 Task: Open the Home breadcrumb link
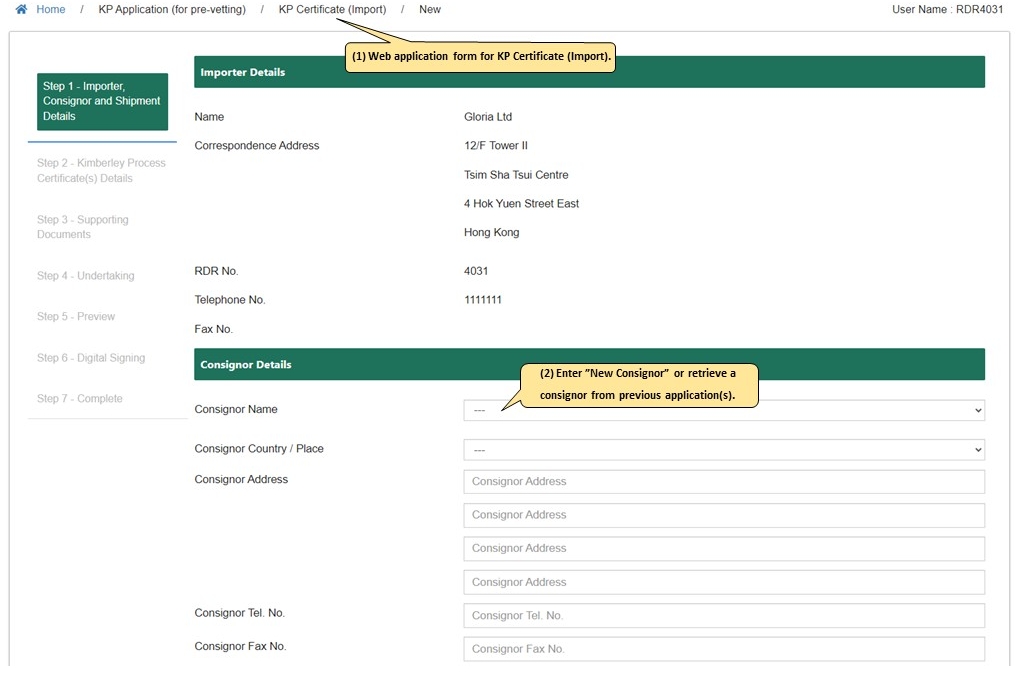[x=51, y=9]
